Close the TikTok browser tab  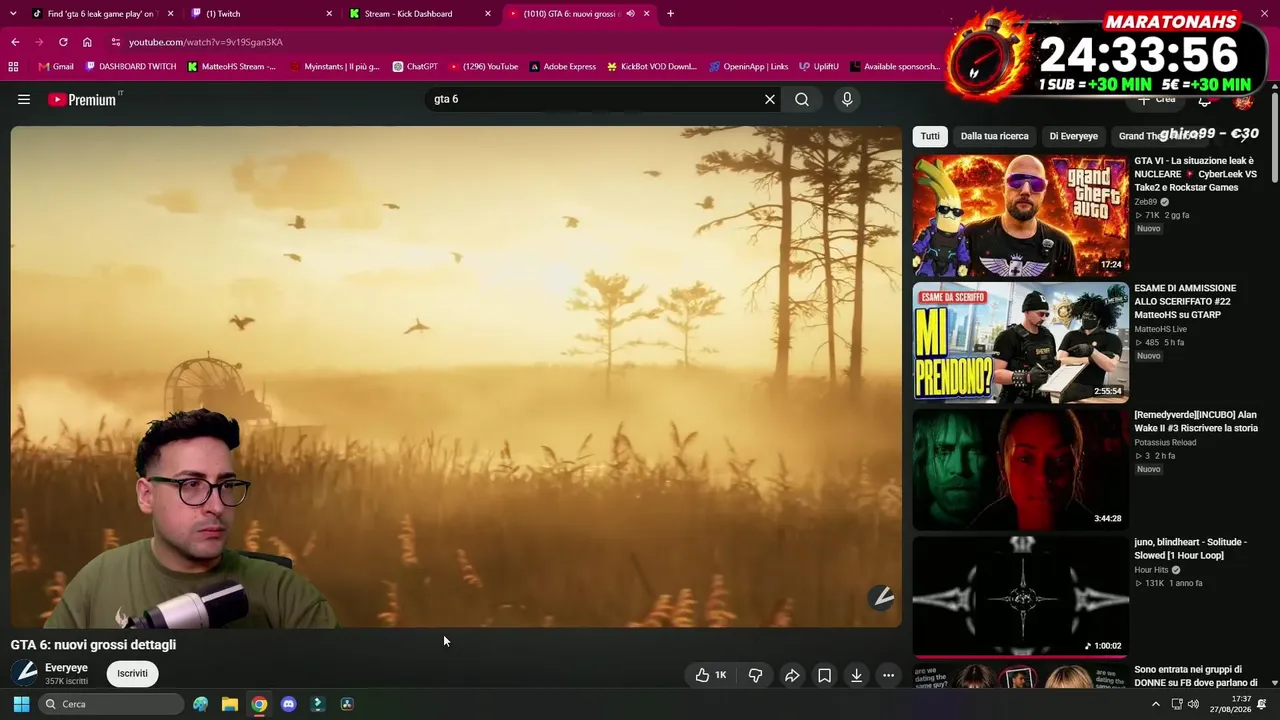click(x=170, y=14)
